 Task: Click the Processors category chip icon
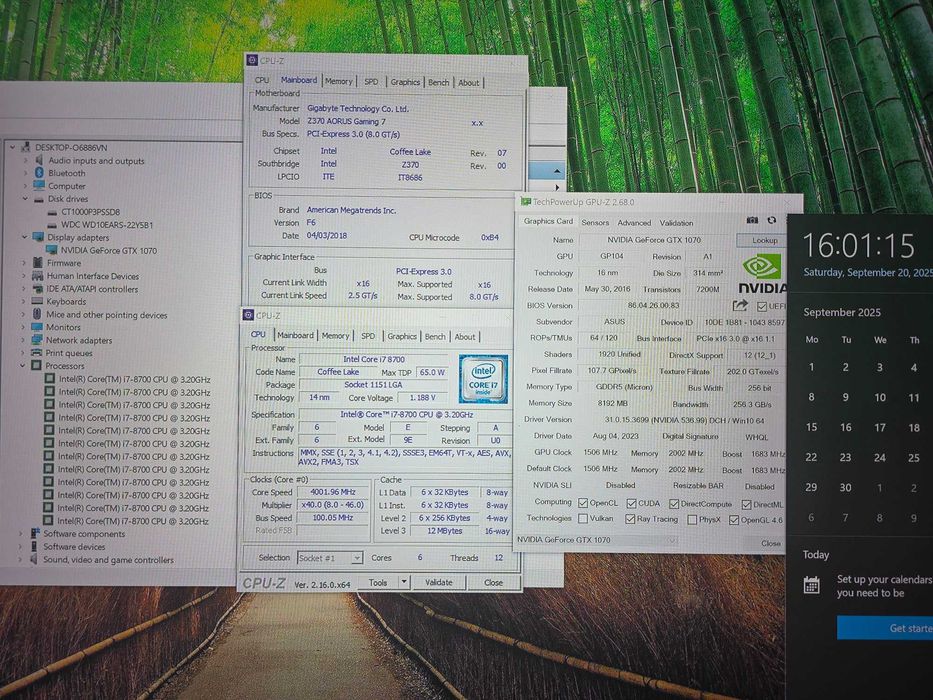pos(36,365)
